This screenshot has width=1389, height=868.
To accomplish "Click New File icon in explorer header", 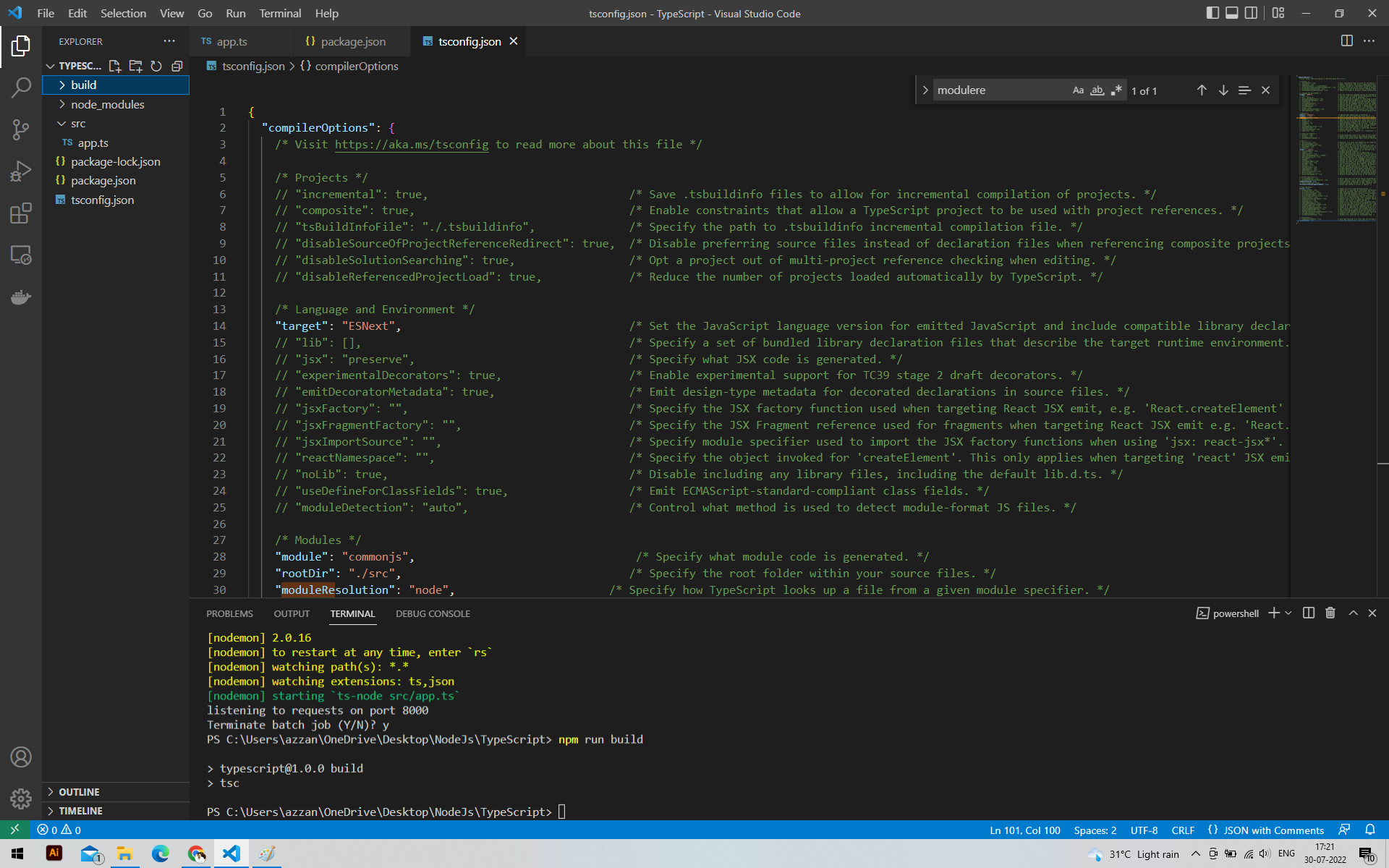I will pyautogui.click(x=114, y=66).
